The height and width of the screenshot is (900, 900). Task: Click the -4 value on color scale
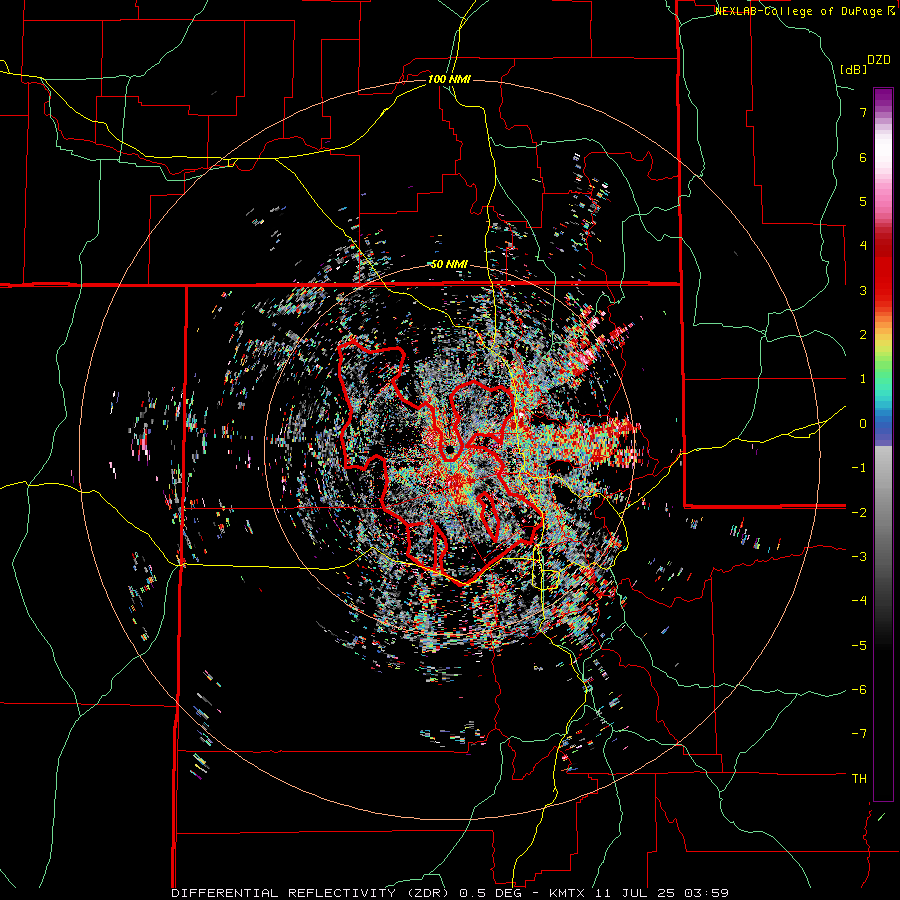tap(859, 601)
